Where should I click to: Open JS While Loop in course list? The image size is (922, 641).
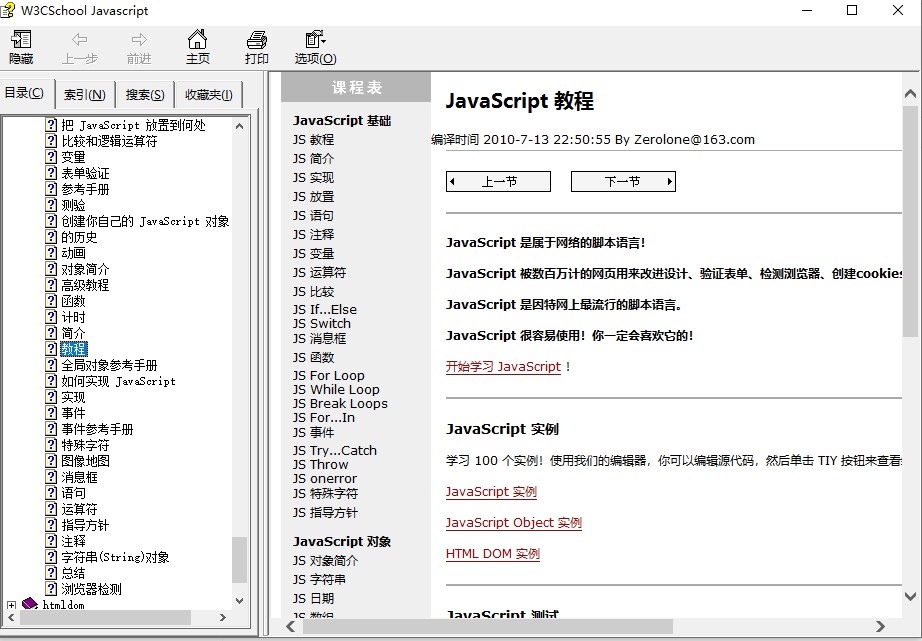tap(336, 389)
